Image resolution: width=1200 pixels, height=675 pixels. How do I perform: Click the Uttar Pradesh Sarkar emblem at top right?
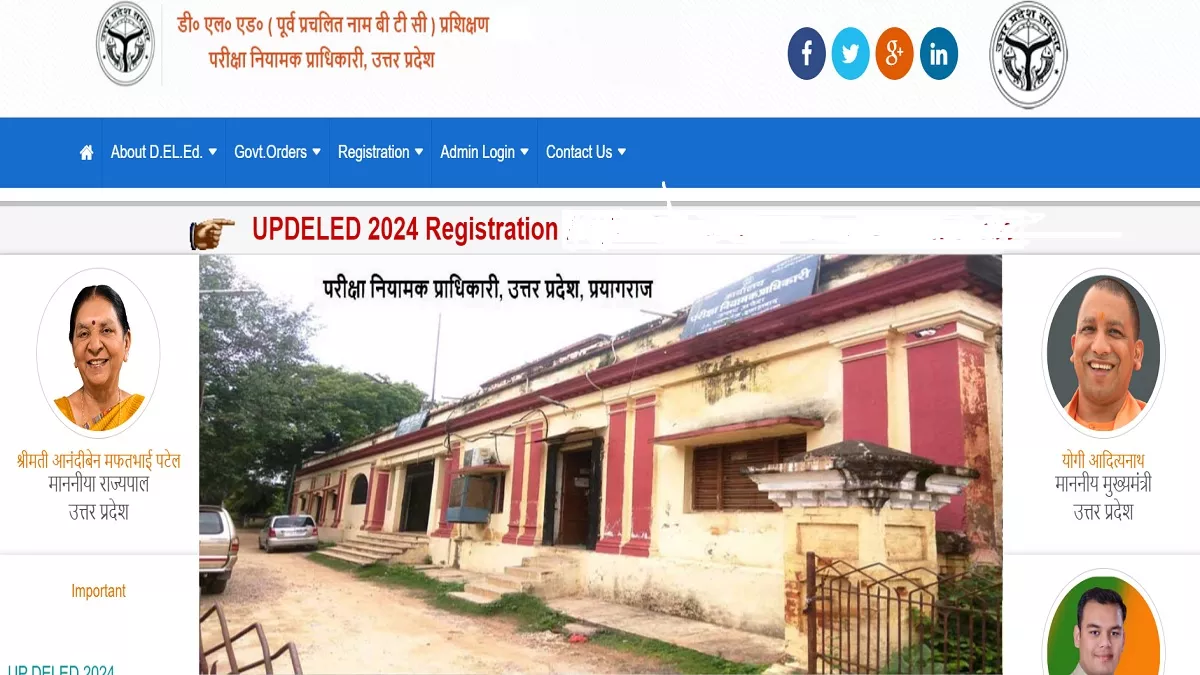1028,54
